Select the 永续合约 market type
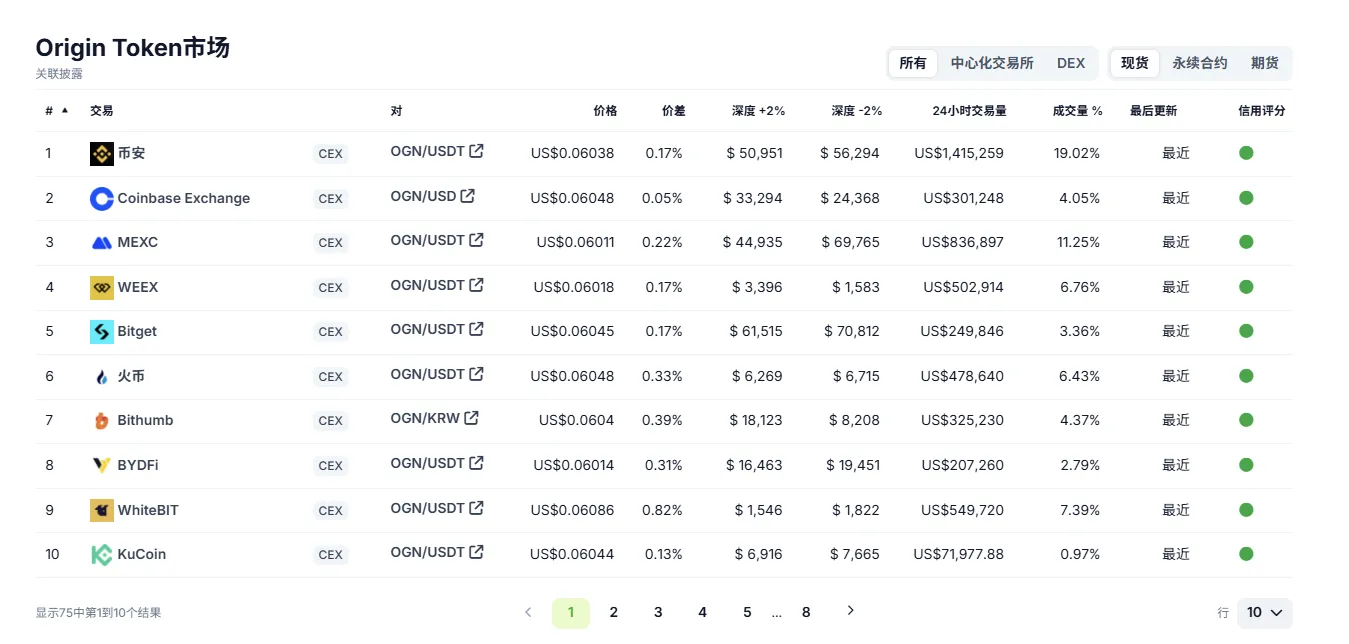 [1199, 63]
